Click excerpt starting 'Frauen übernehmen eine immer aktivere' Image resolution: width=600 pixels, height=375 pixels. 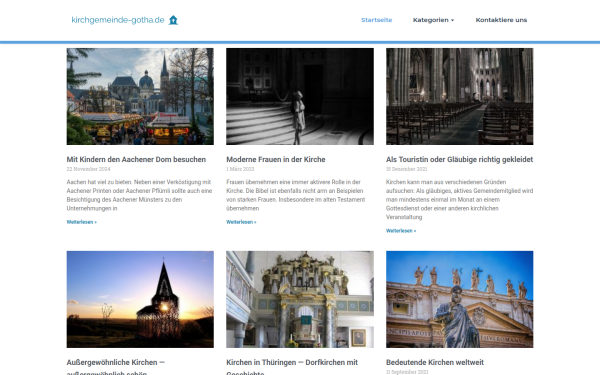tap(296, 195)
